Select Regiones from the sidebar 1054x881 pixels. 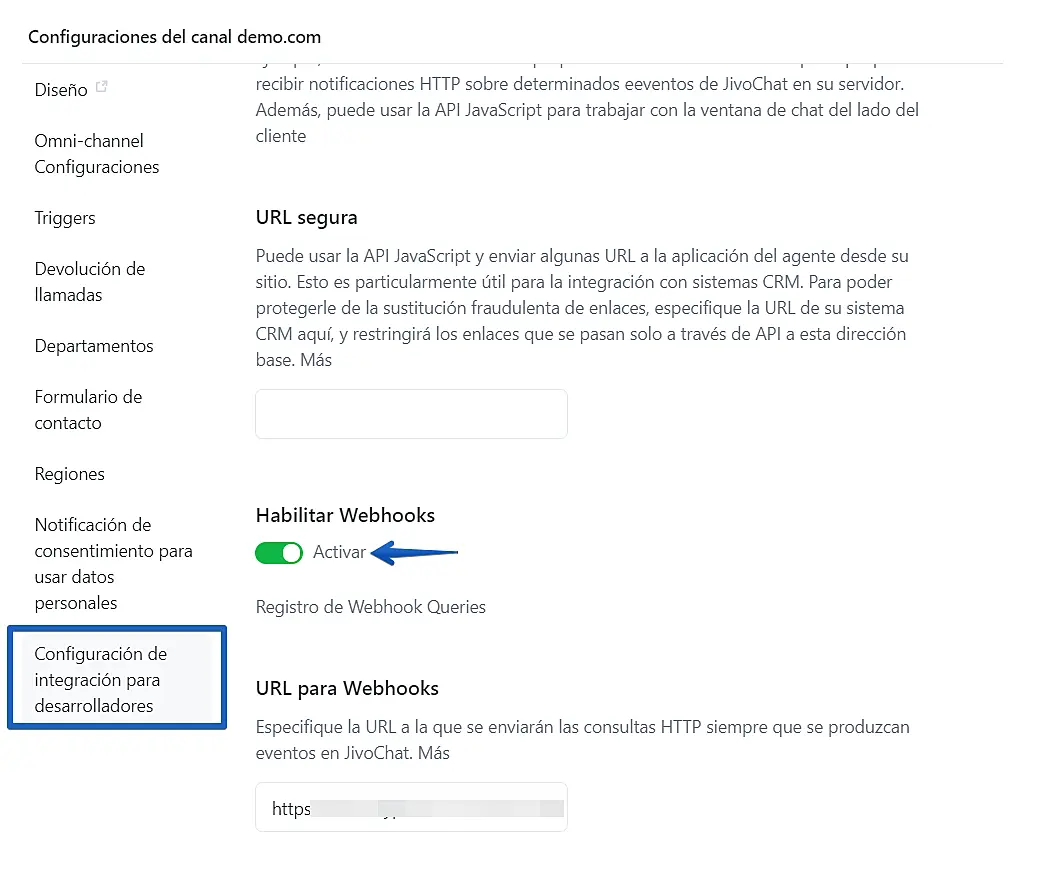click(69, 474)
